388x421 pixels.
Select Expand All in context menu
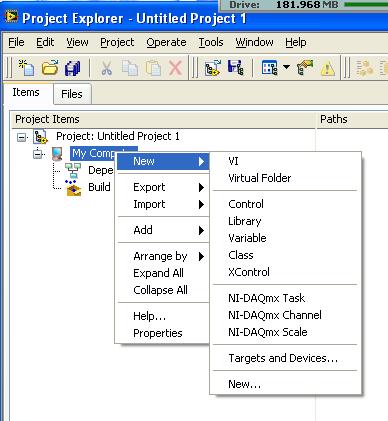click(163, 273)
